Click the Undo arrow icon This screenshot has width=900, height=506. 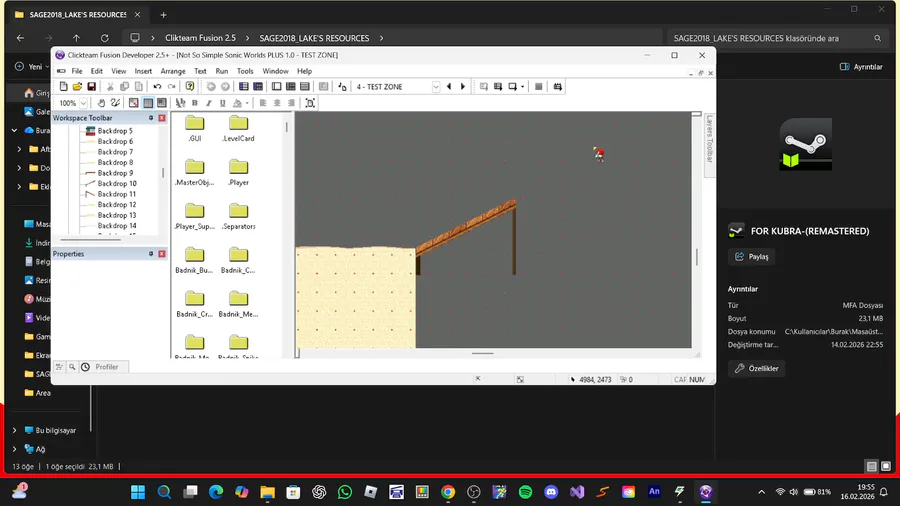157,87
